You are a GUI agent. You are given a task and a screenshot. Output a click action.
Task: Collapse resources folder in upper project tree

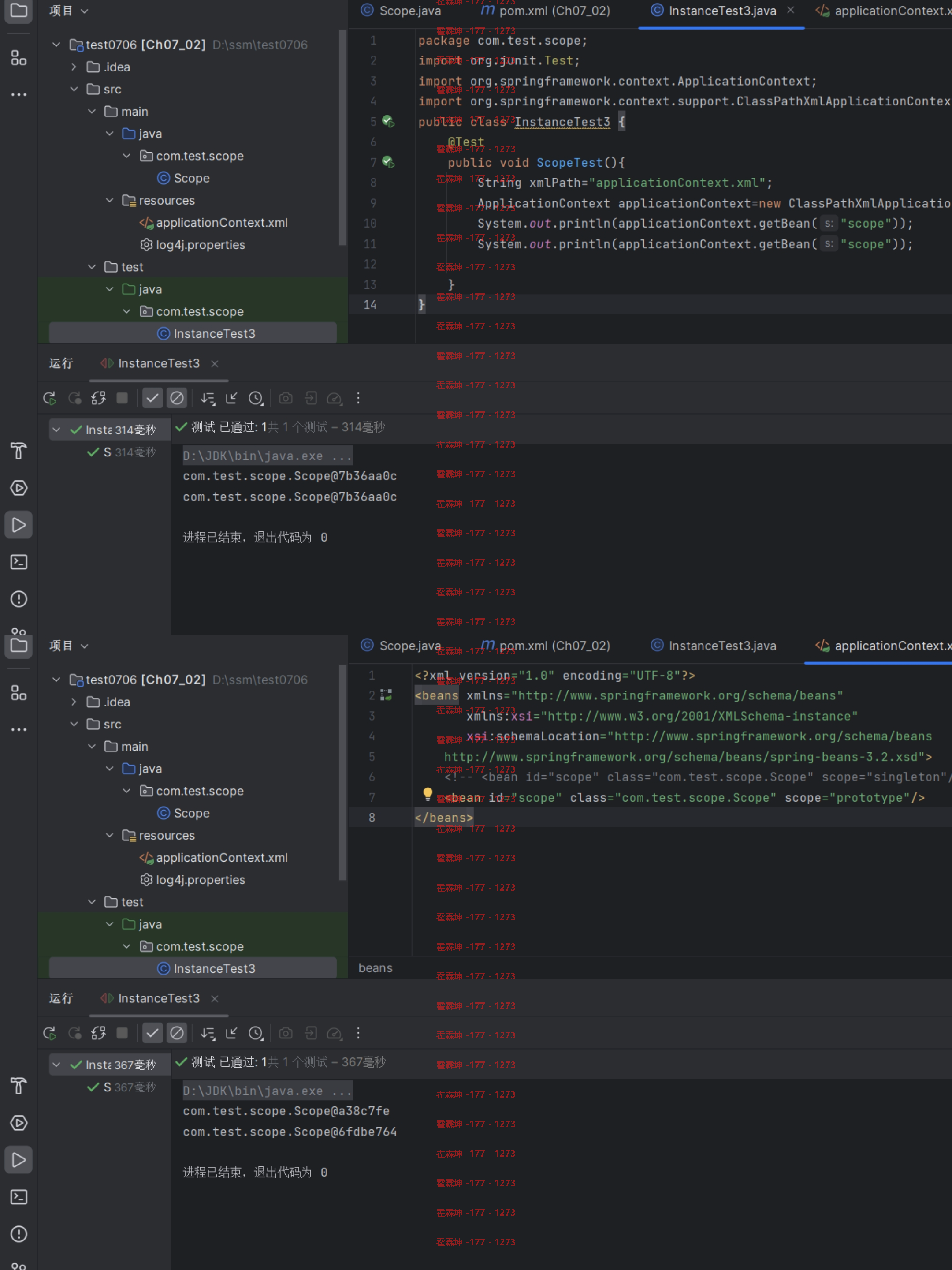[110, 200]
